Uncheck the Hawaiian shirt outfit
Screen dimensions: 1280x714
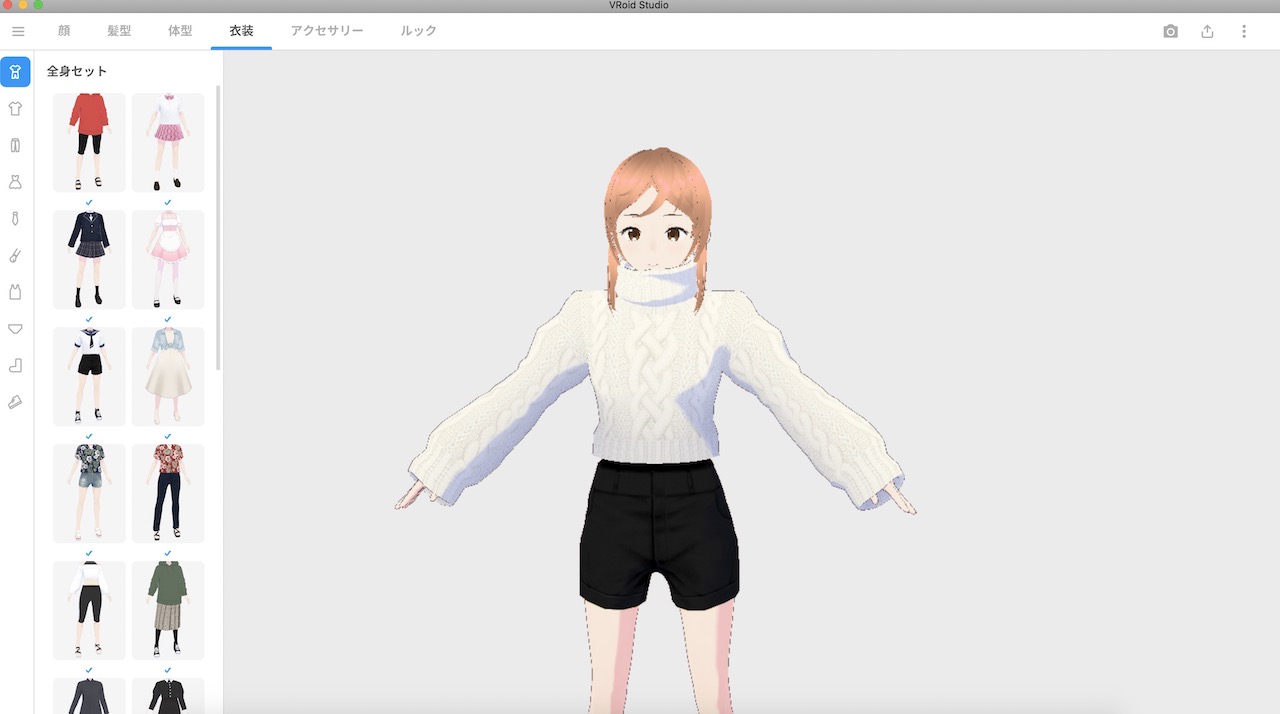pyautogui.click(x=88, y=437)
